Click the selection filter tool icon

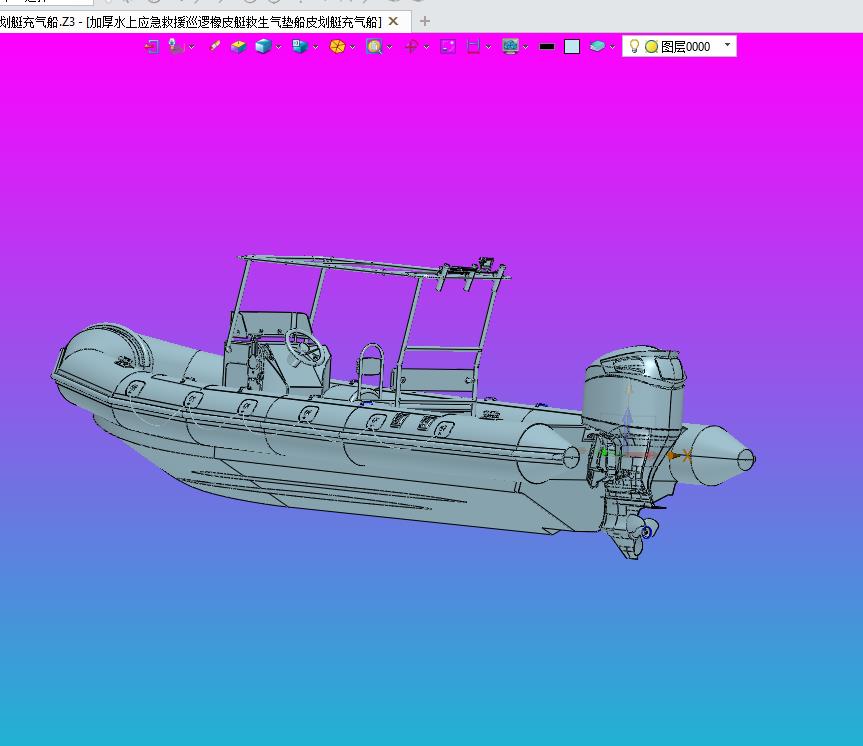point(176,47)
